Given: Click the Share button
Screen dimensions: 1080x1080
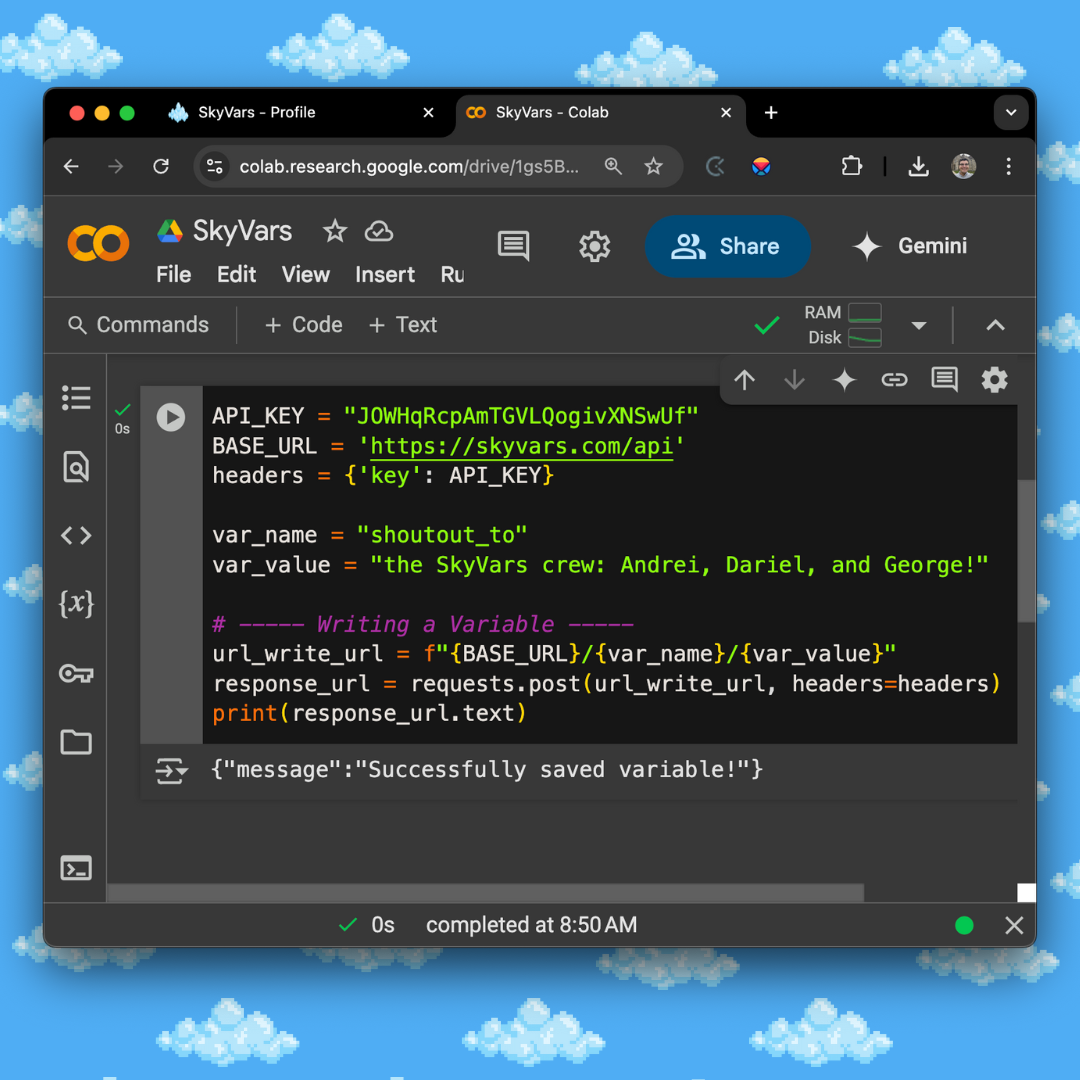Looking at the screenshot, I should [x=727, y=246].
